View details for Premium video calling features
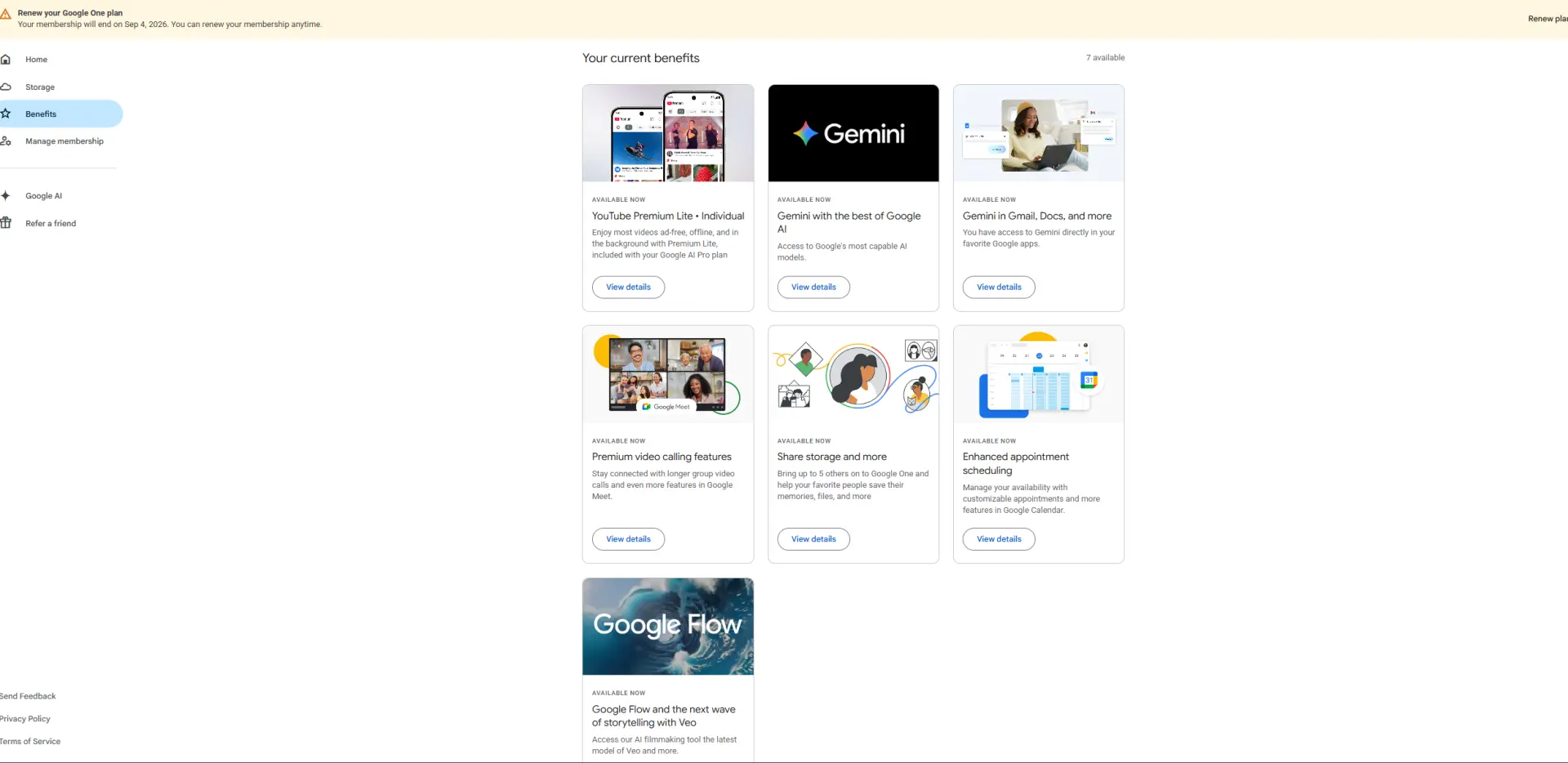 click(x=628, y=539)
